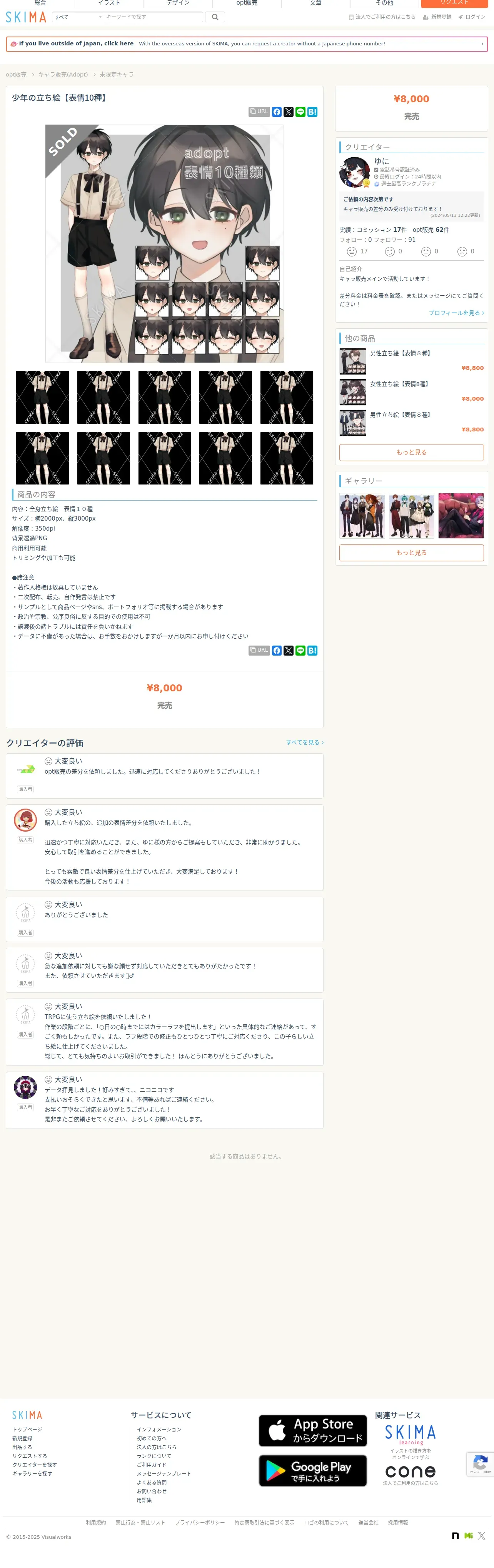Select first thumbnail in first row

[42, 398]
